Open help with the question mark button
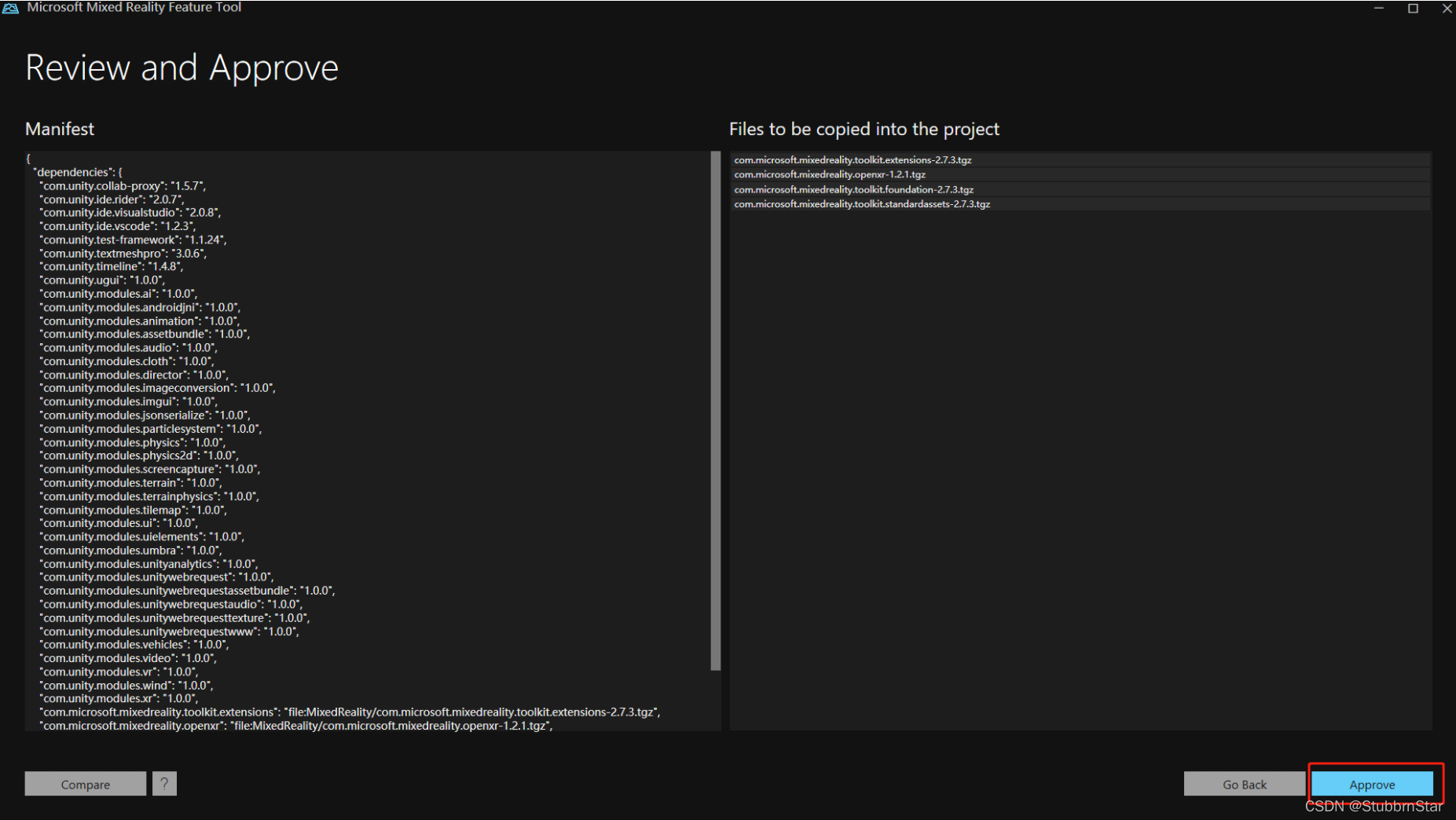The image size is (1456, 820). pyautogui.click(x=164, y=784)
